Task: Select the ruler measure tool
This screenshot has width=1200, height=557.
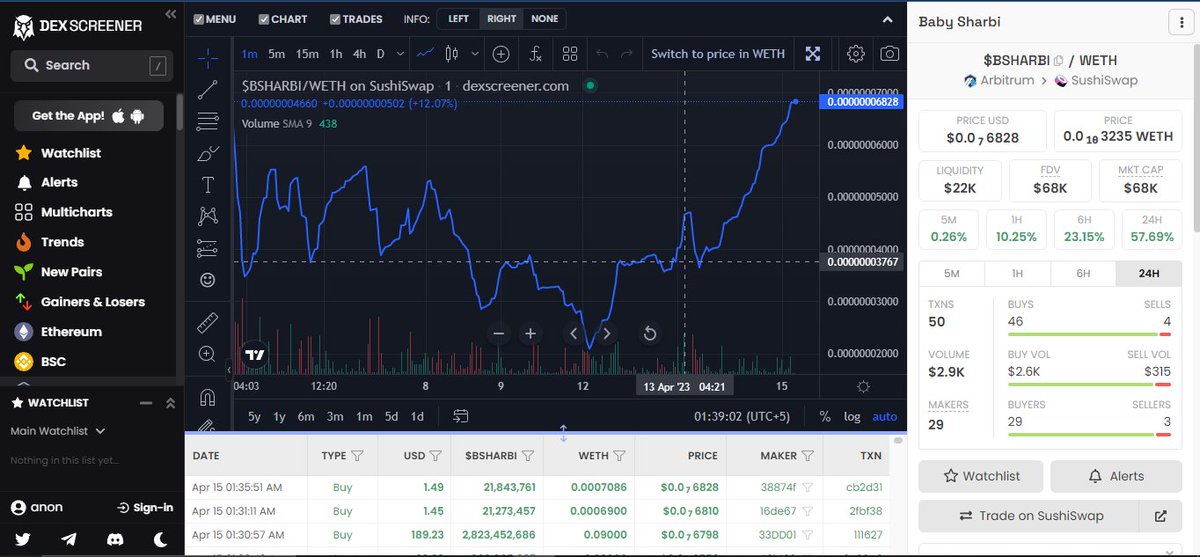Action: coord(208,322)
